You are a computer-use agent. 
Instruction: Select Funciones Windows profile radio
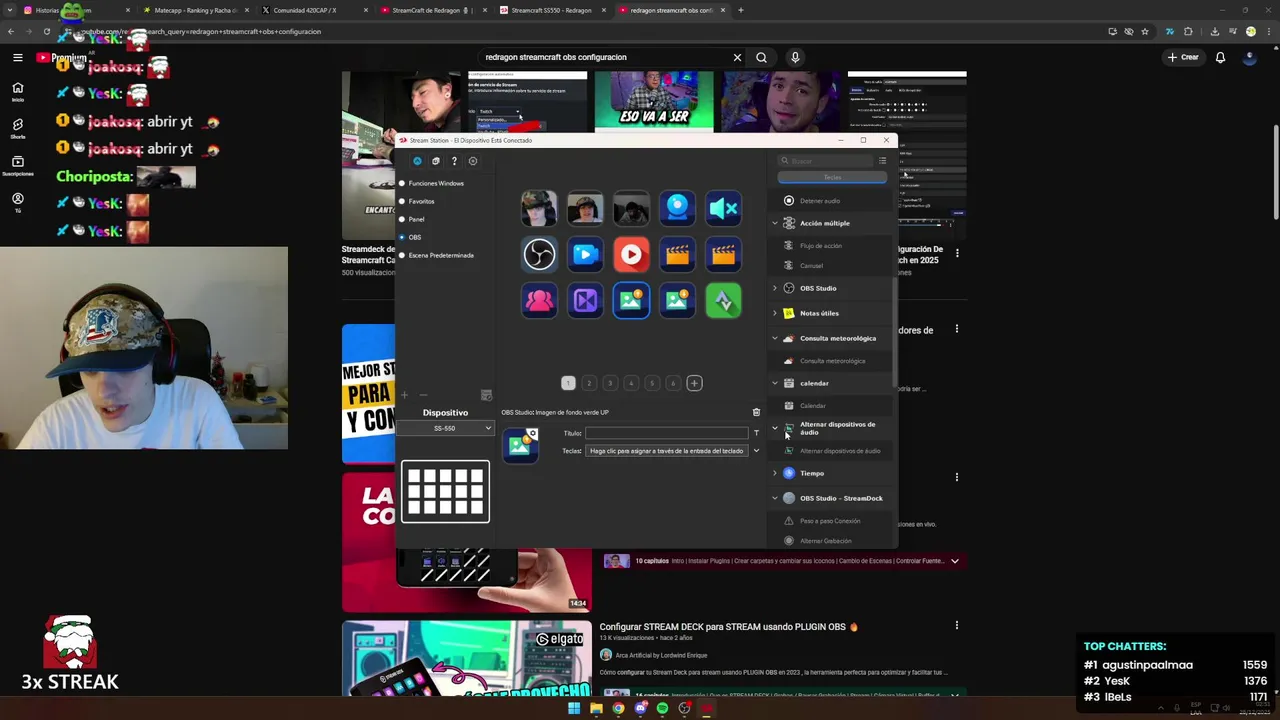pos(402,183)
